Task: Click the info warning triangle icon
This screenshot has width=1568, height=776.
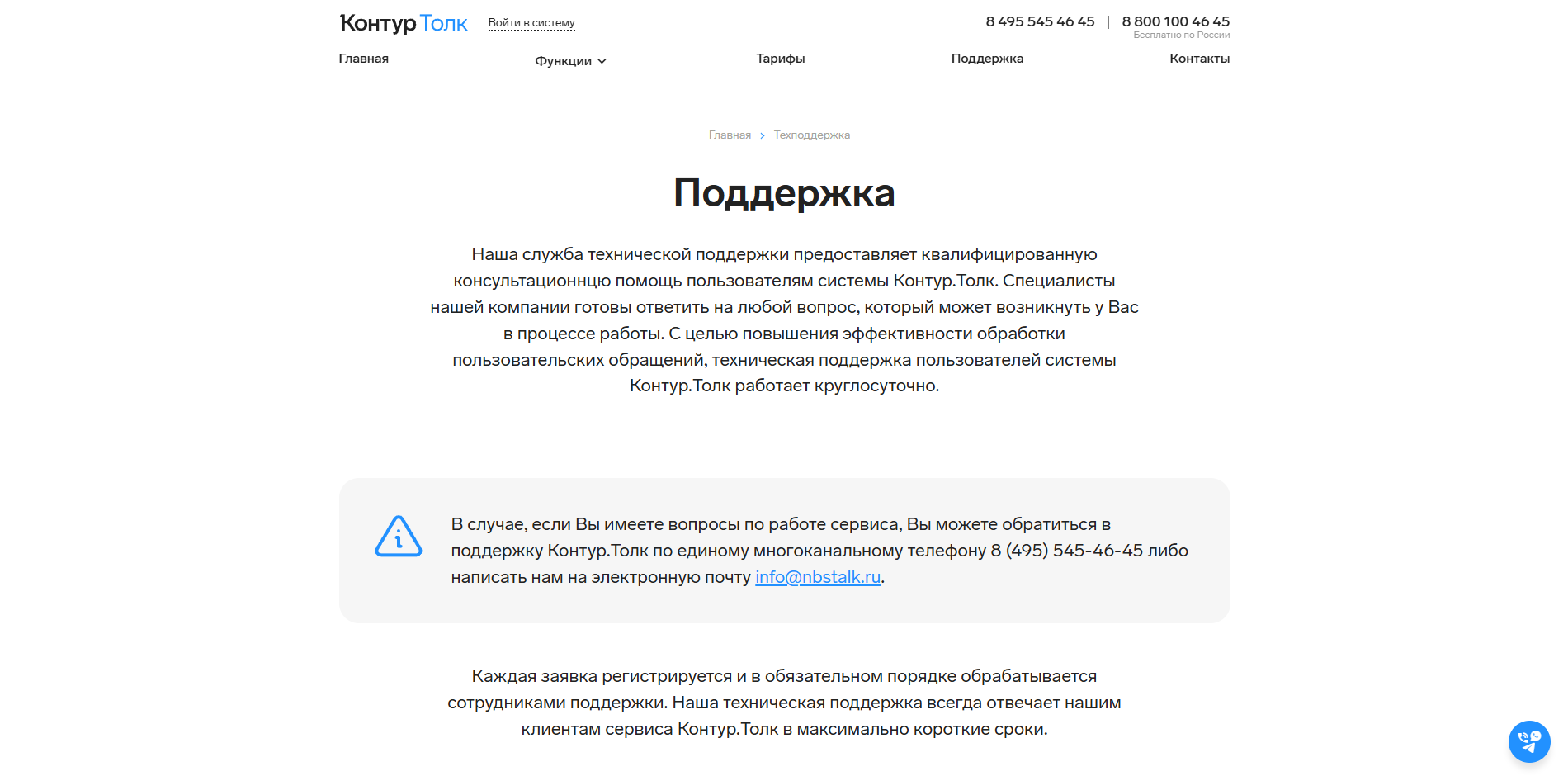Action: 399,537
